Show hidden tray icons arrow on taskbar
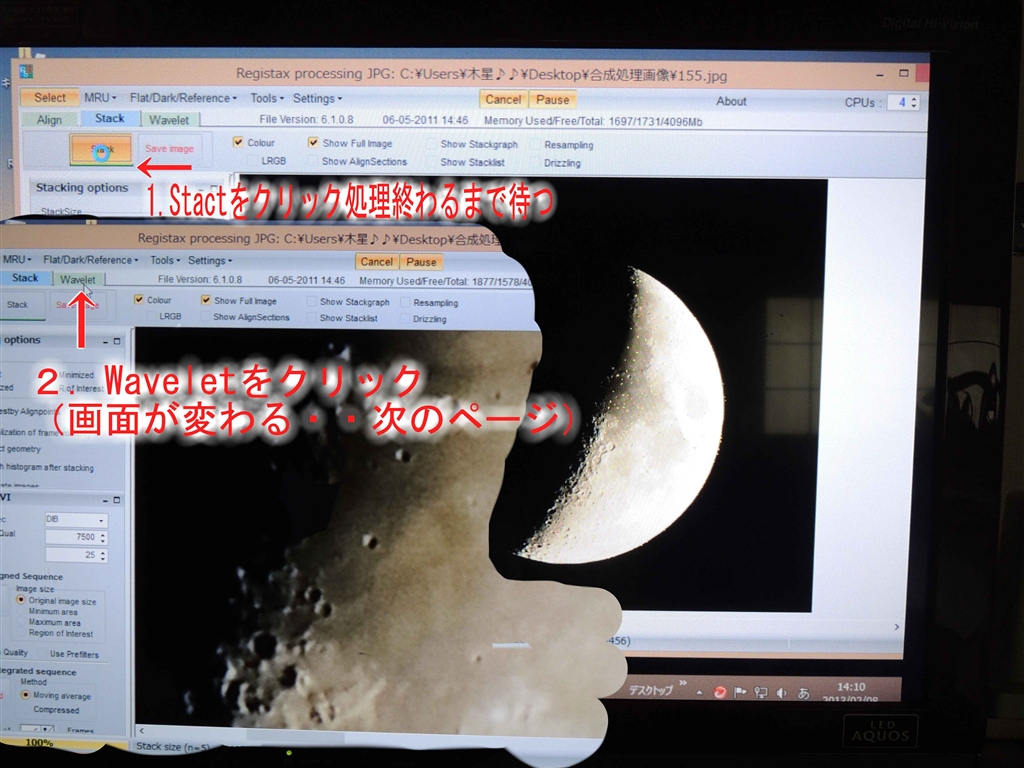The image size is (1024, 768). [x=699, y=692]
